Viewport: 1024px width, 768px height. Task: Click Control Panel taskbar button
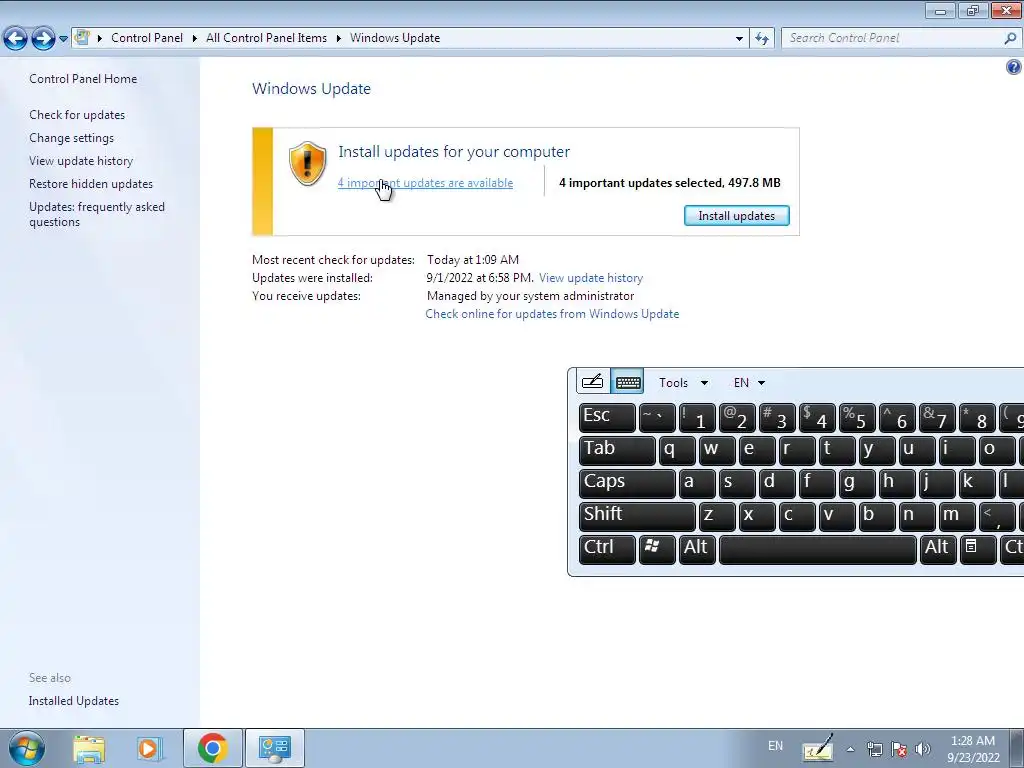tap(274, 748)
